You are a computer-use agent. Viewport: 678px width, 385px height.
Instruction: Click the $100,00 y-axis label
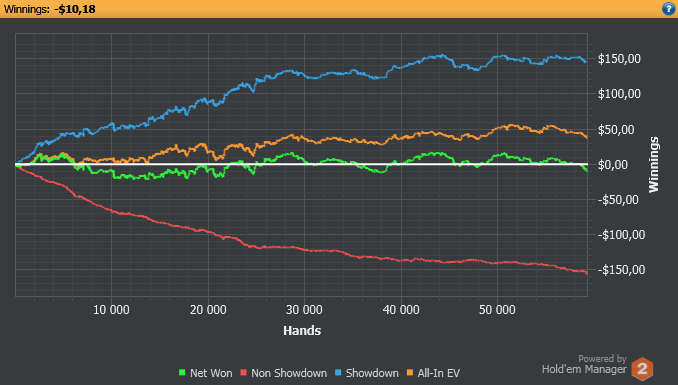point(619,94)
